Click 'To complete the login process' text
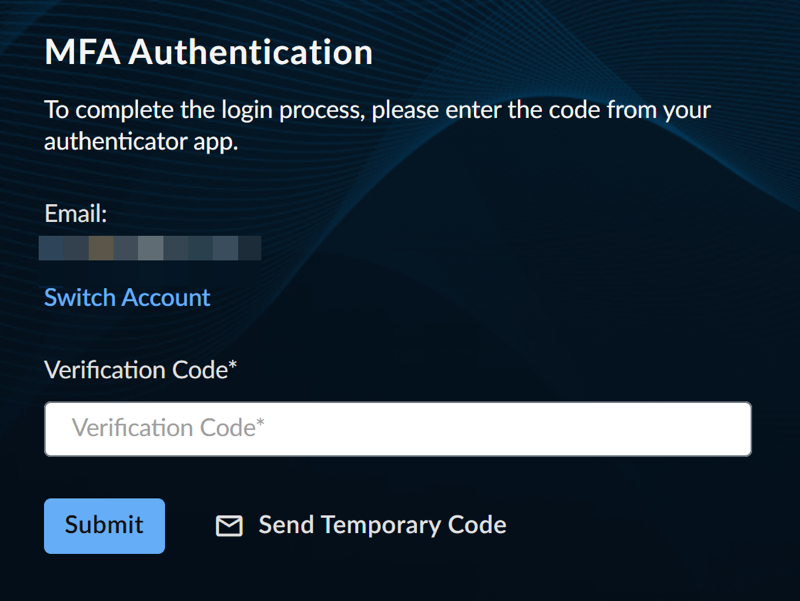This screenshot has height=601, width=800. point(205,110)
